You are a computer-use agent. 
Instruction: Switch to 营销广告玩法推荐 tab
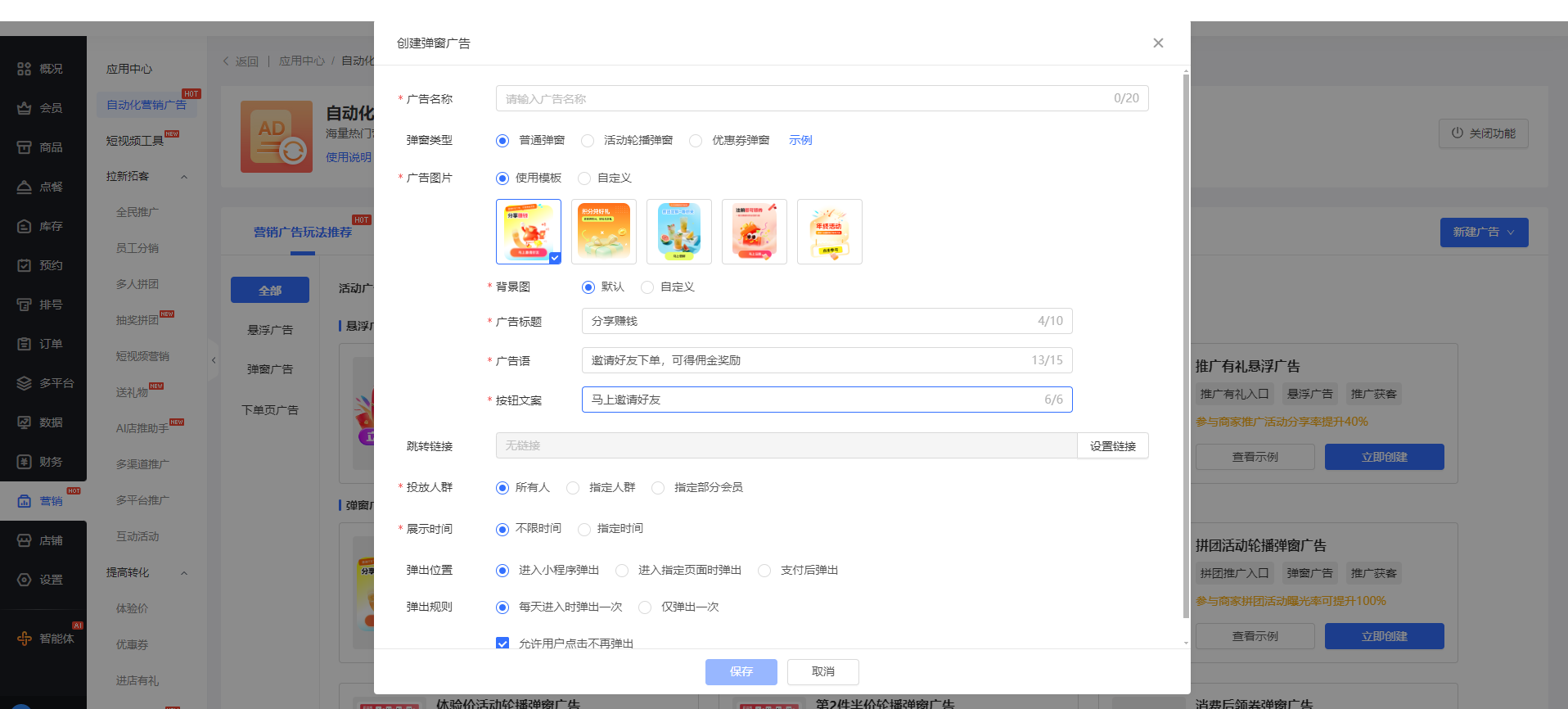[302, 233]
